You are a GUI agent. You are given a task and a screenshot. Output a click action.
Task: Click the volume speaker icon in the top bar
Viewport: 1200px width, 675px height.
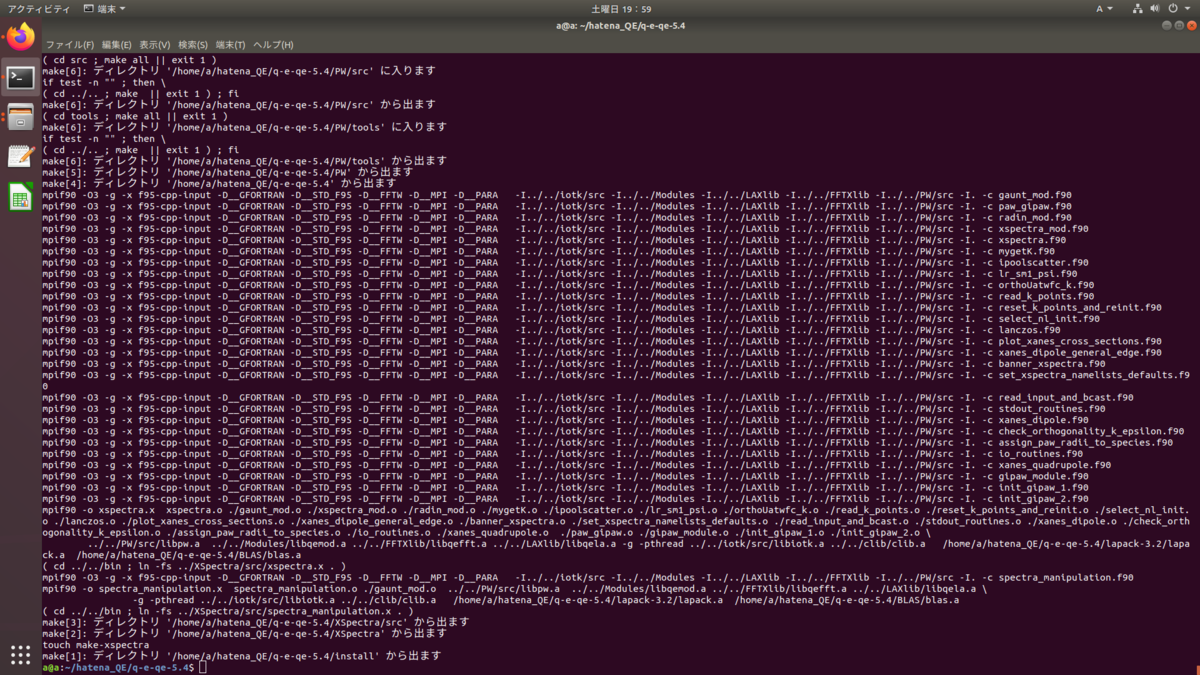coord(1156,9)
